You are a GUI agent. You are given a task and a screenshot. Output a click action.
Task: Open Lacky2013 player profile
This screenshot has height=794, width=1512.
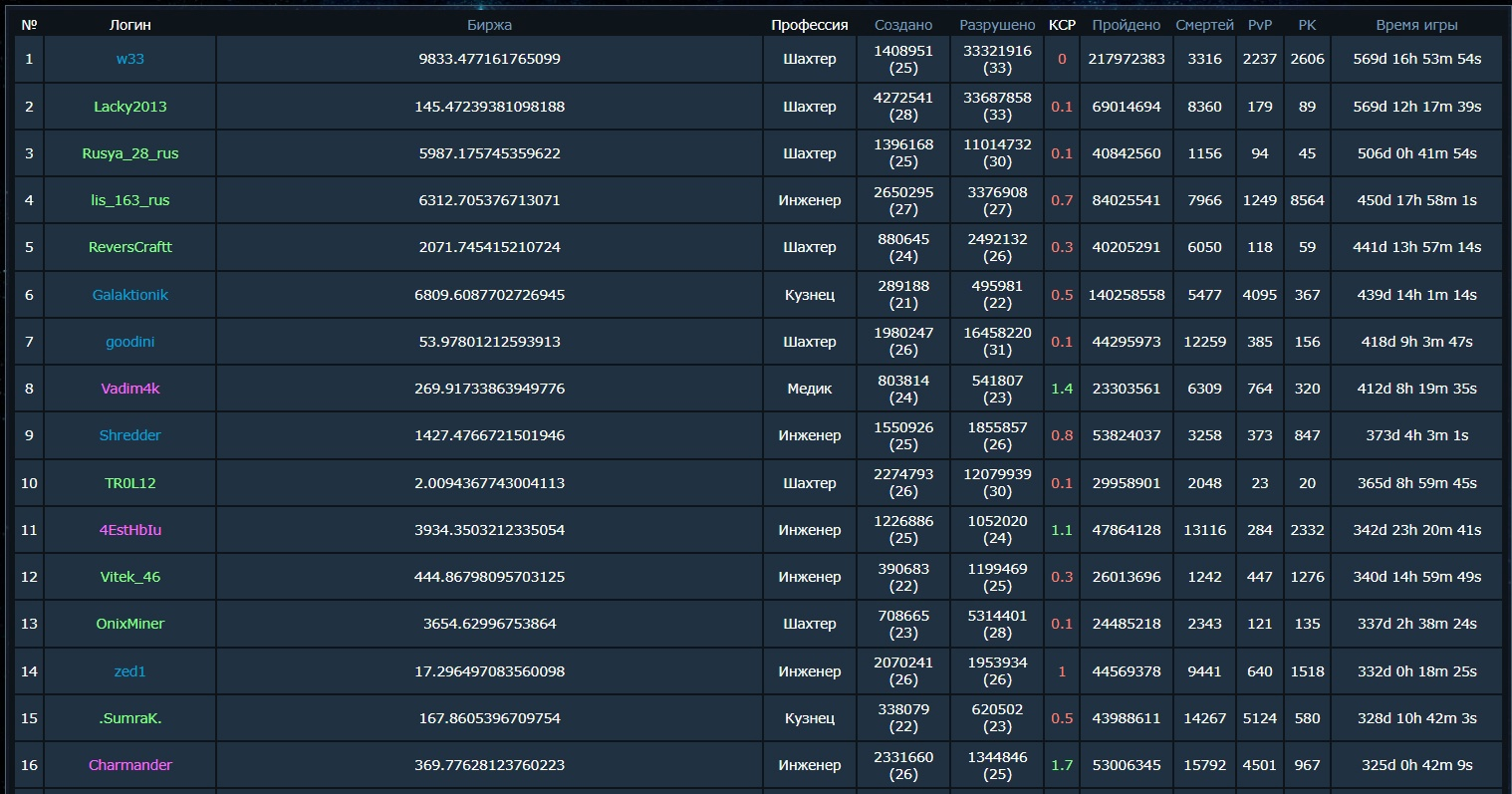tap(130, 107)
